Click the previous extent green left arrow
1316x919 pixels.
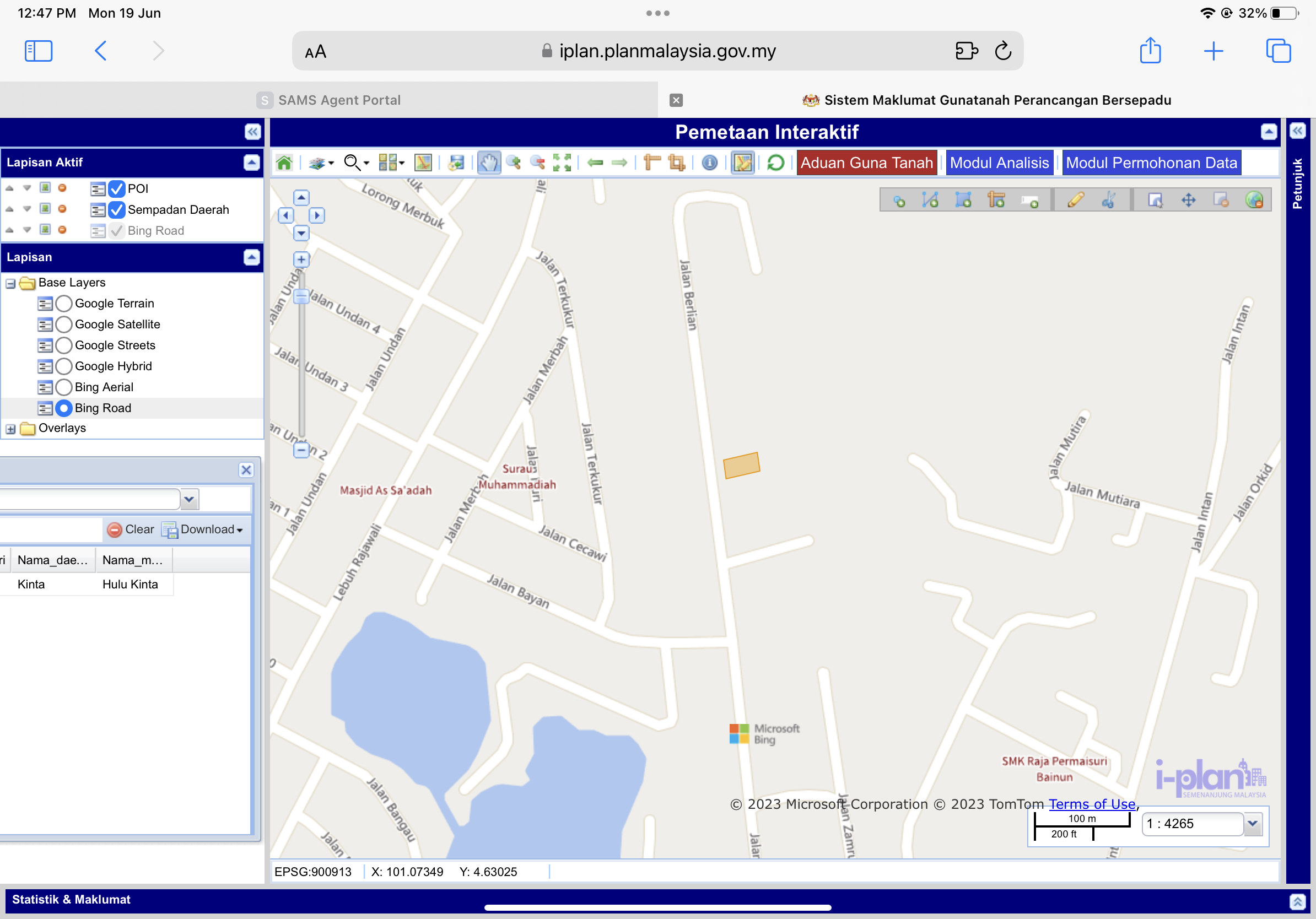point(596,163)
